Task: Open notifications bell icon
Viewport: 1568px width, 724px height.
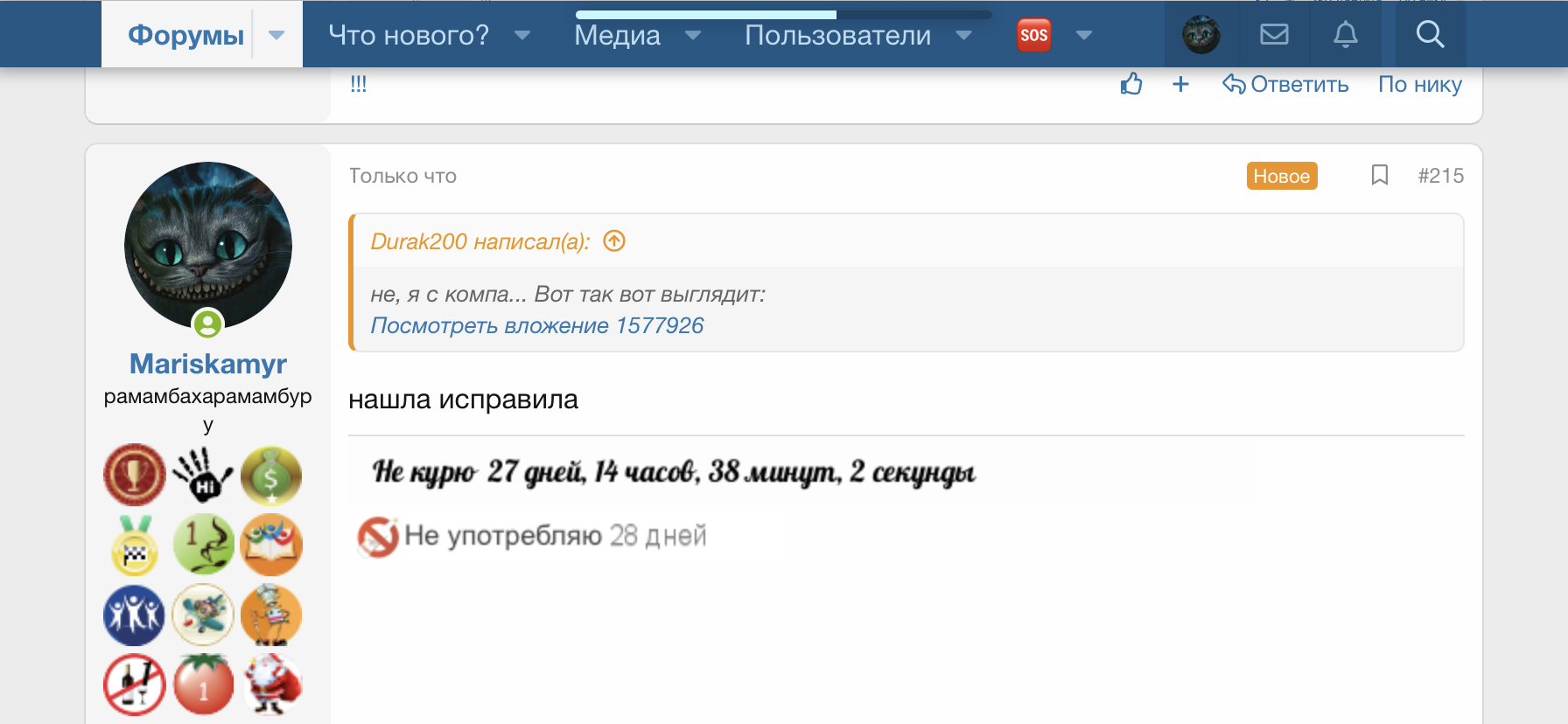Action: (x=1345, y=35)
